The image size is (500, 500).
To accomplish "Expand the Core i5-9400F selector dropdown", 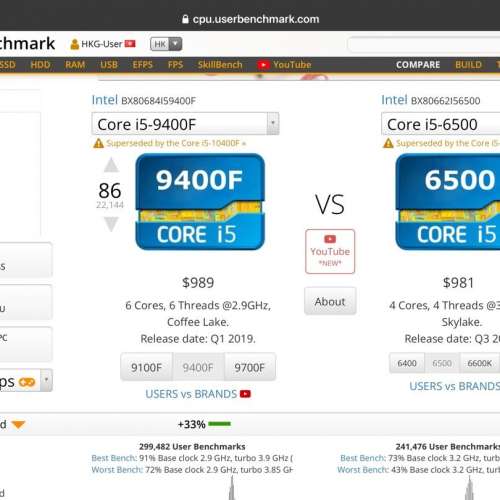I will (x=273, y=124).
